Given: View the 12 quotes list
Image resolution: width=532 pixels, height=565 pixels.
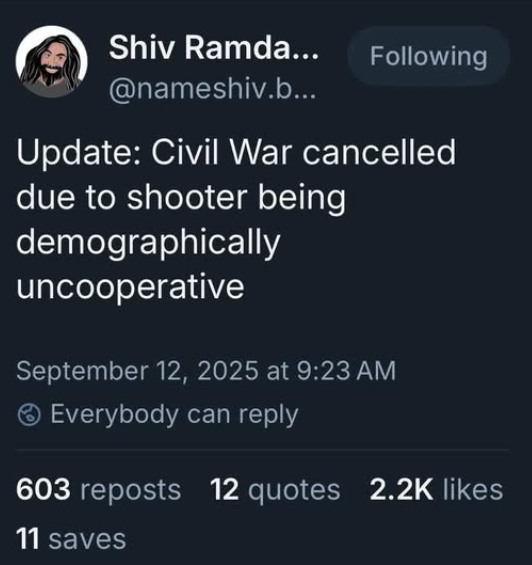Looking at the screenshot, I should point(275,490).
